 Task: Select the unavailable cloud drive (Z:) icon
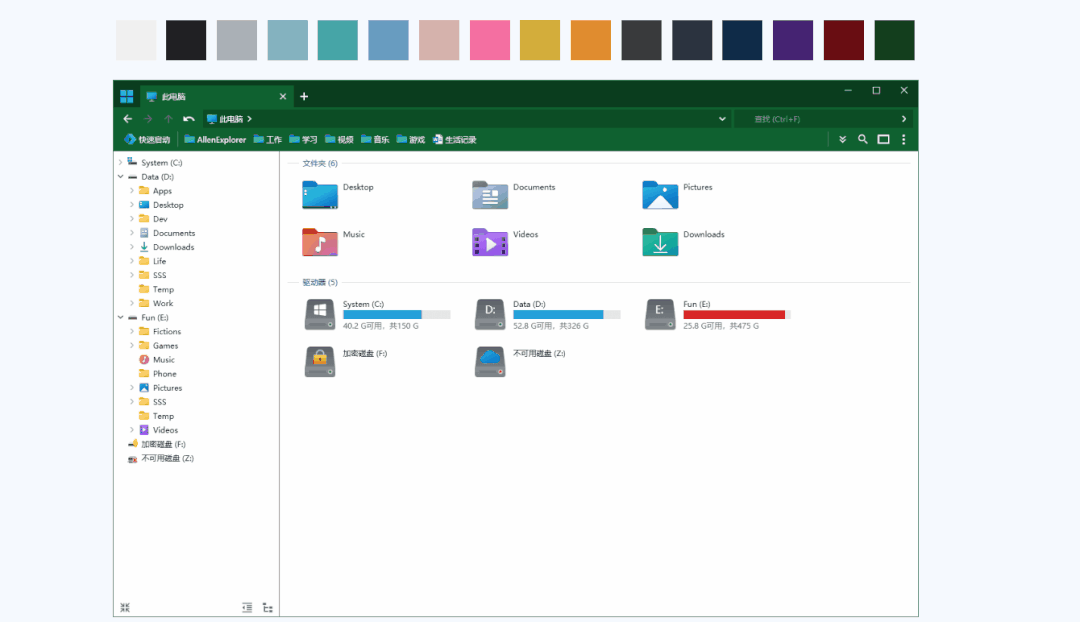[x=490, y=362]
